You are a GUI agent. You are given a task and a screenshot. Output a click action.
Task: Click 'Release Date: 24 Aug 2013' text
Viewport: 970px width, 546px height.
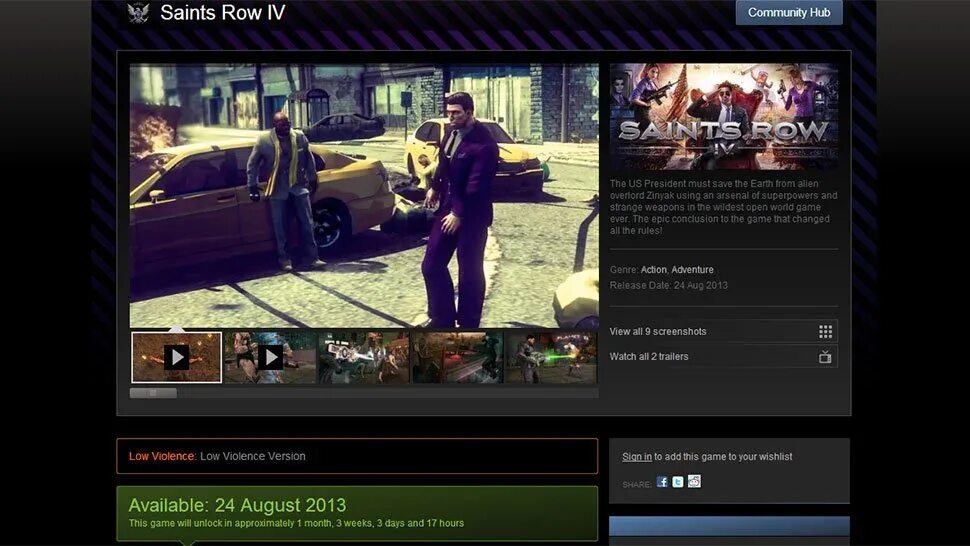[668, 285]
